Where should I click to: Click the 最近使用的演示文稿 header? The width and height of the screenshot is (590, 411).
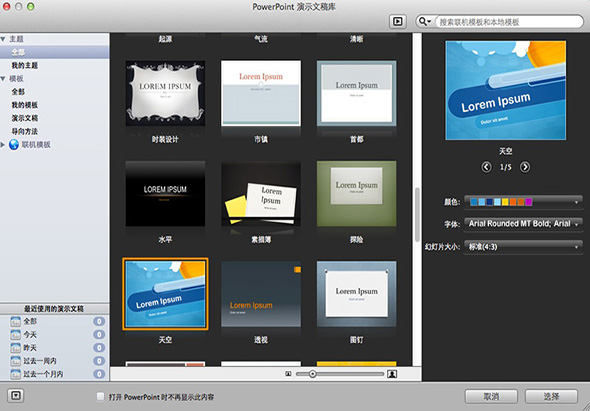click(x=54, y=309)
